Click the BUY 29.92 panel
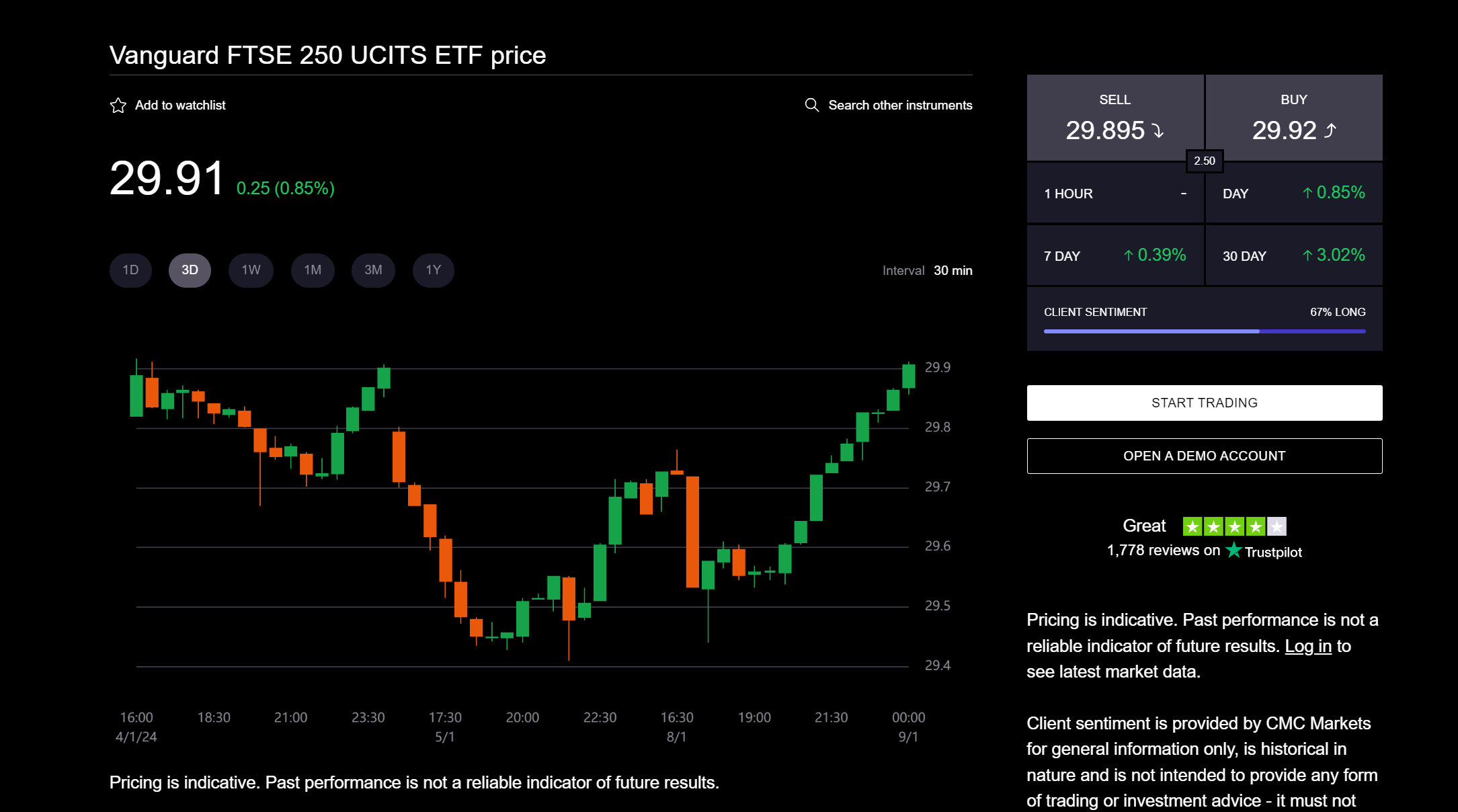The width and height of the screenshot is (1458, 812). click(x=1294, y=118)
